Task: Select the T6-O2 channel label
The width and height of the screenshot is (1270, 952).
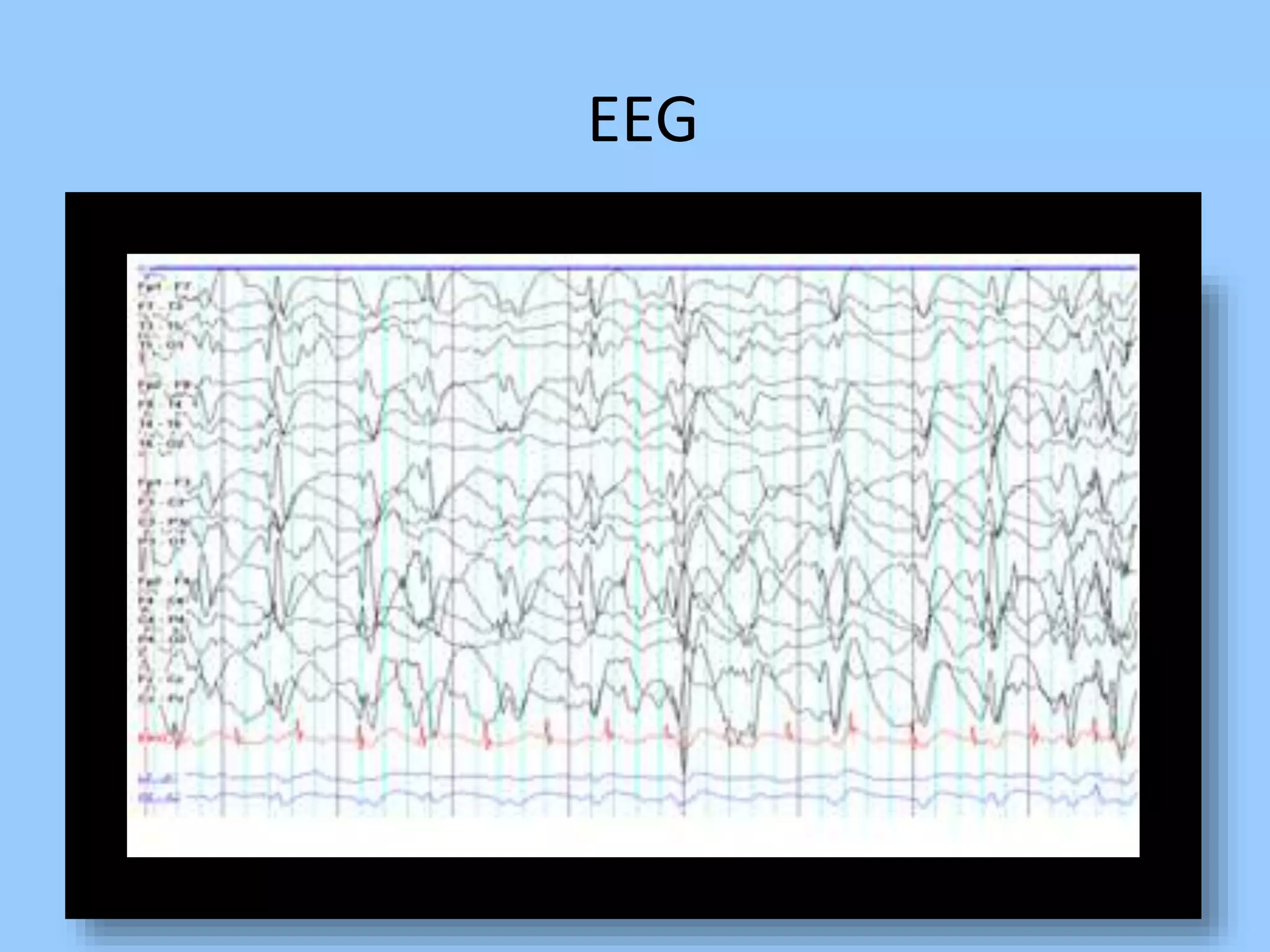Action: 160,444
